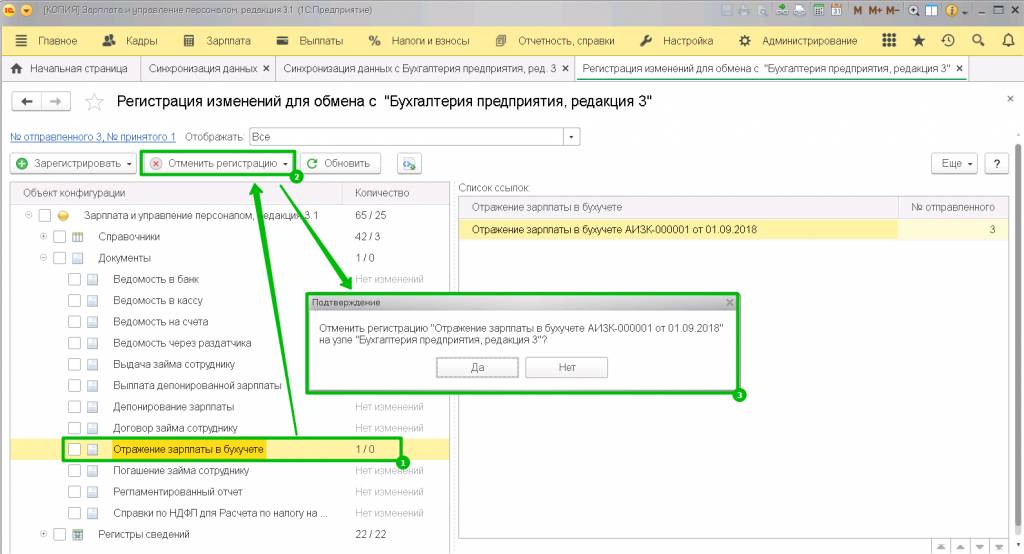Check the Документы checkbox
1024x554 pixels.
(x=59, y=258)
